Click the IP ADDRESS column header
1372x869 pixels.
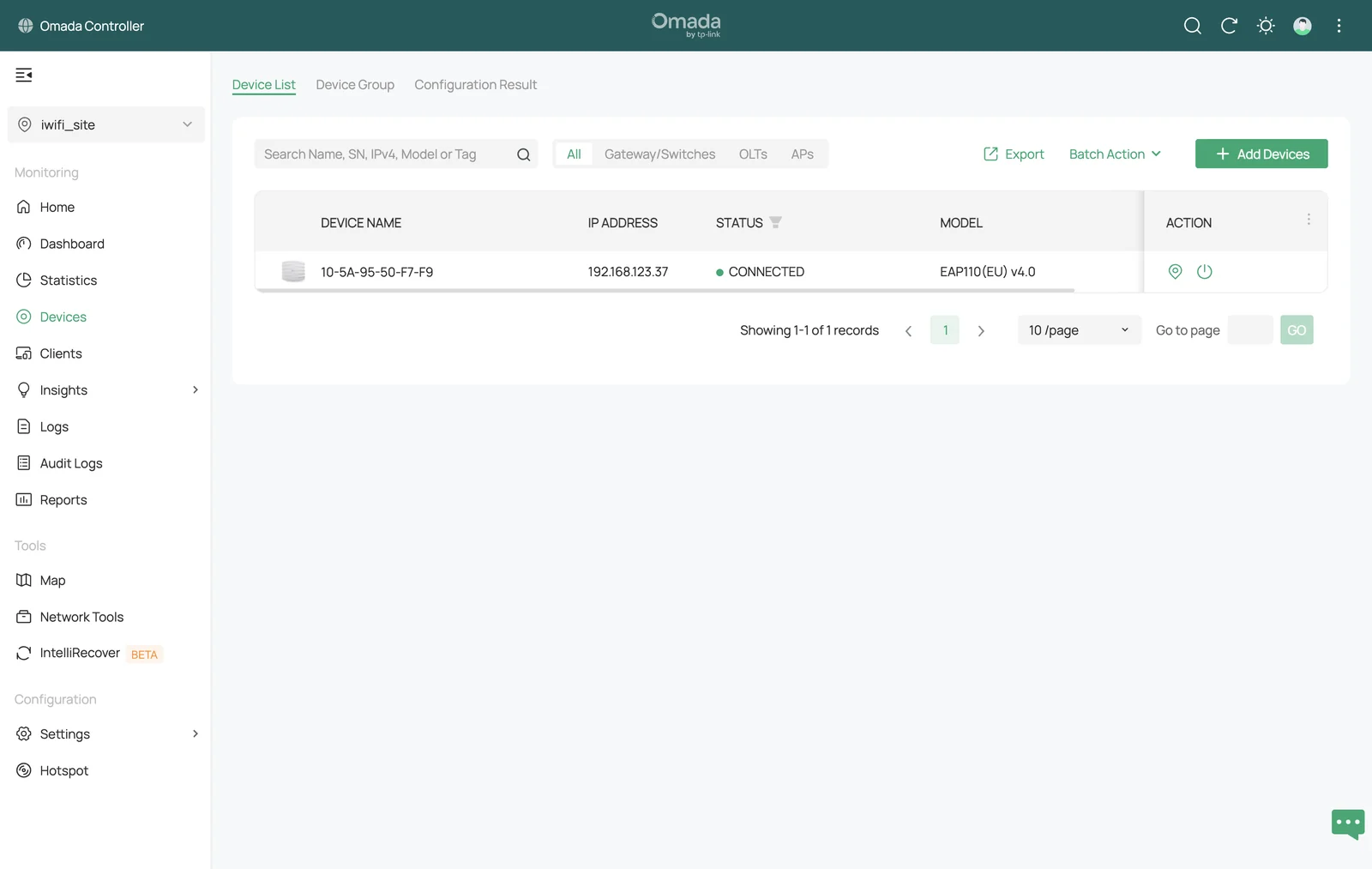pyautogui.click(x=623, y=223)
